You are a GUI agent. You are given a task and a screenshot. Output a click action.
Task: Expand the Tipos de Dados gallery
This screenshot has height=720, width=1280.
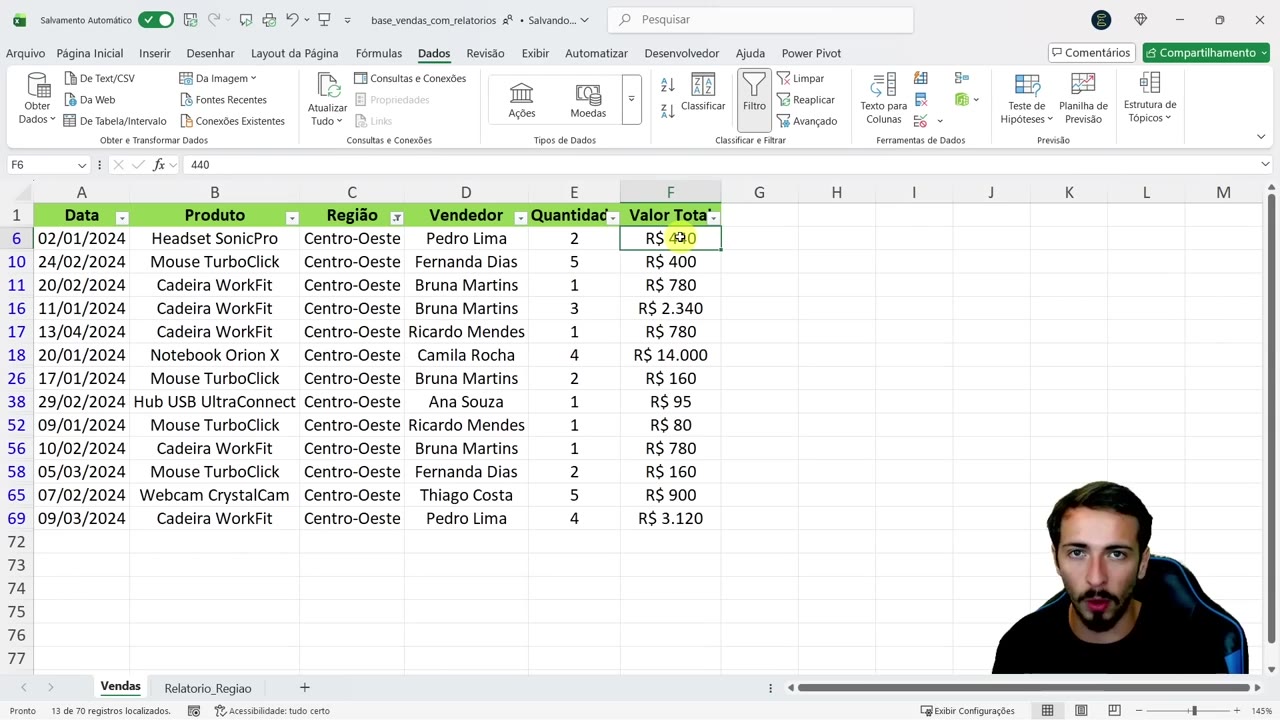[x=631, y=99]
